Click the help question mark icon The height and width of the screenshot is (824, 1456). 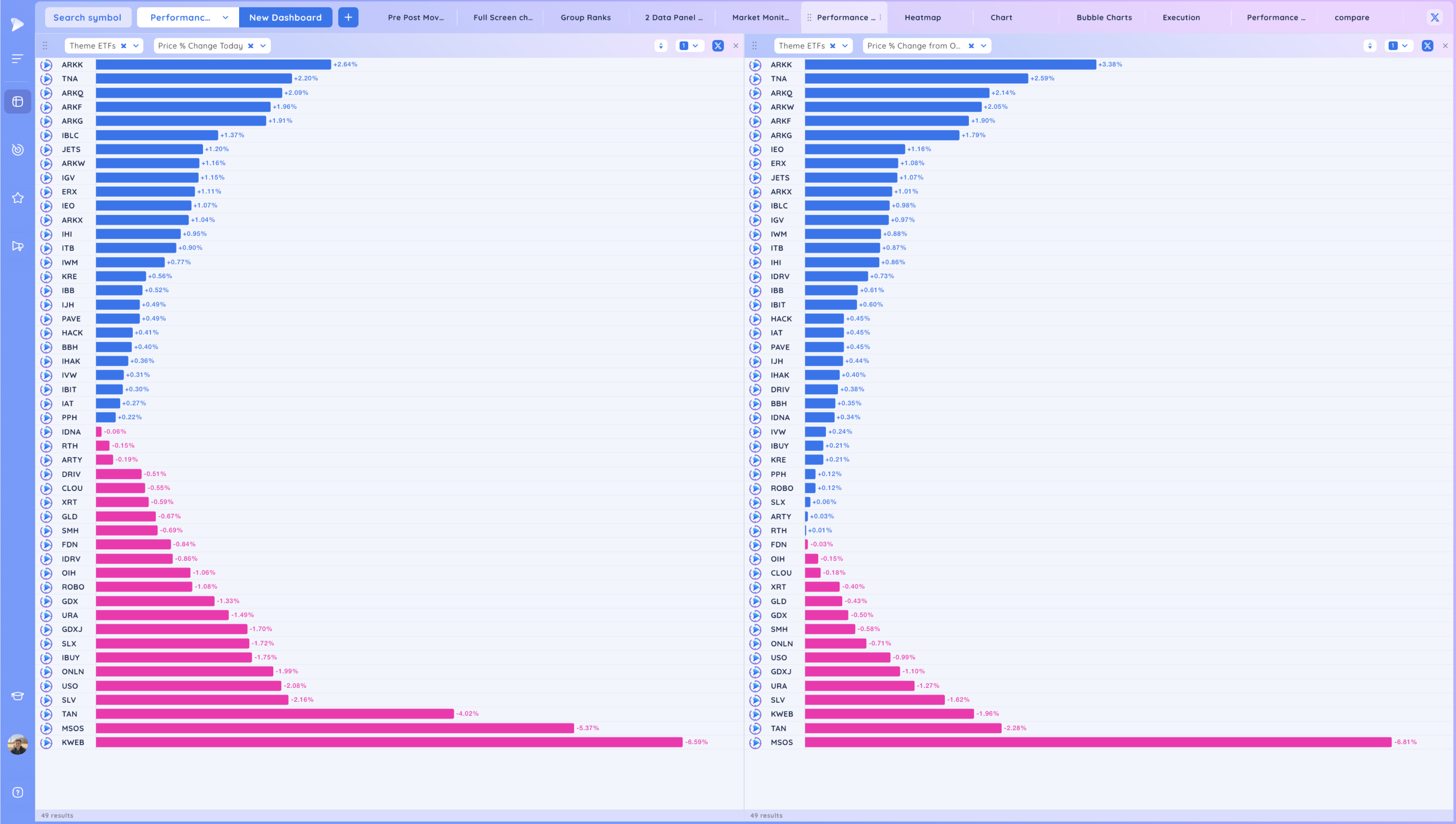click(x=17, y=792)
